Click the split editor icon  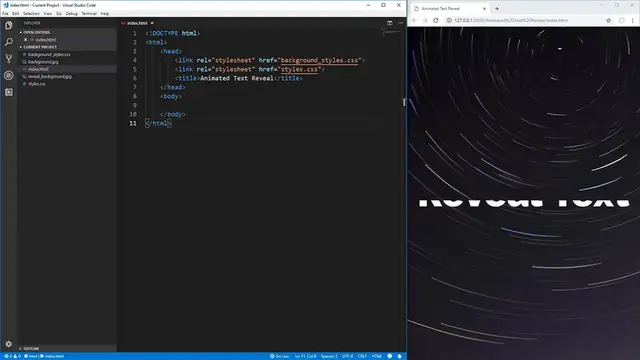click(x=389, y=23)
